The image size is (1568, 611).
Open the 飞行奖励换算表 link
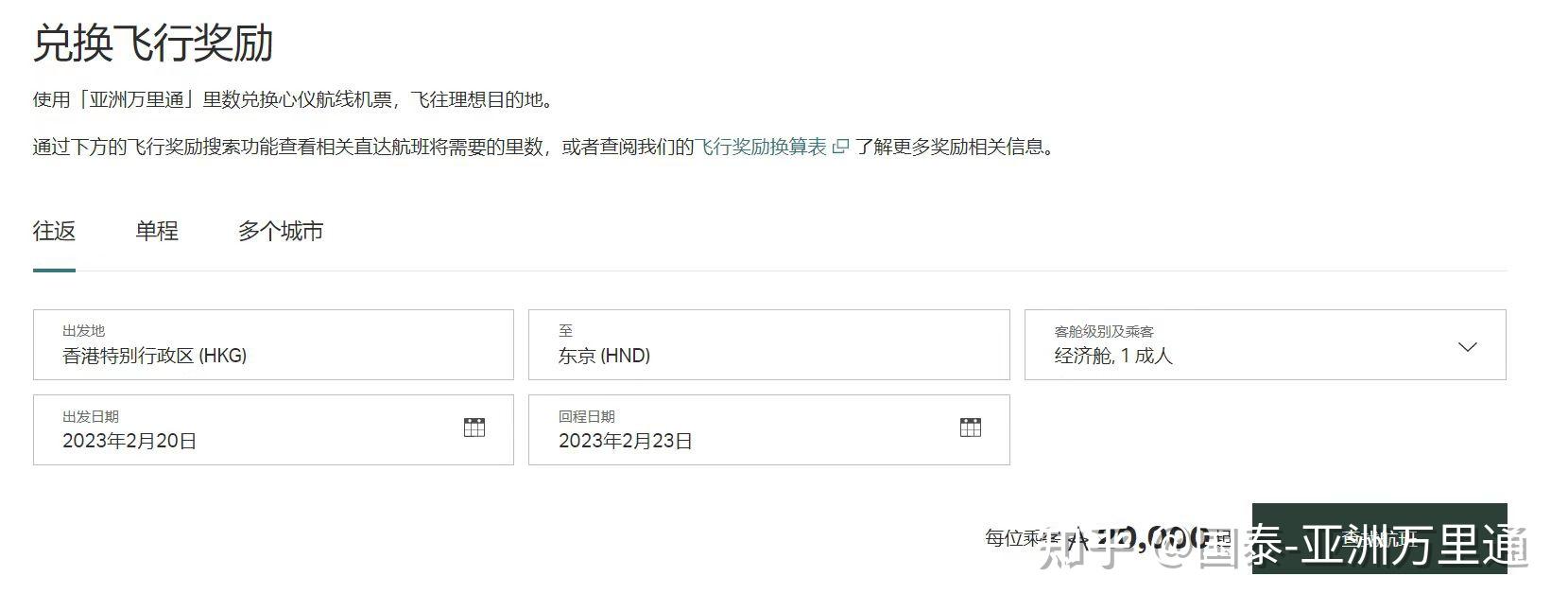click(762, 148)
